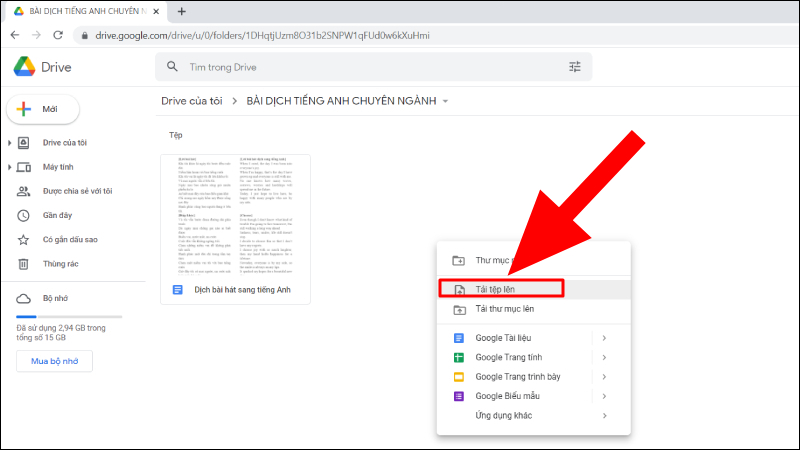Click the trash bin icon

point(23,264)
